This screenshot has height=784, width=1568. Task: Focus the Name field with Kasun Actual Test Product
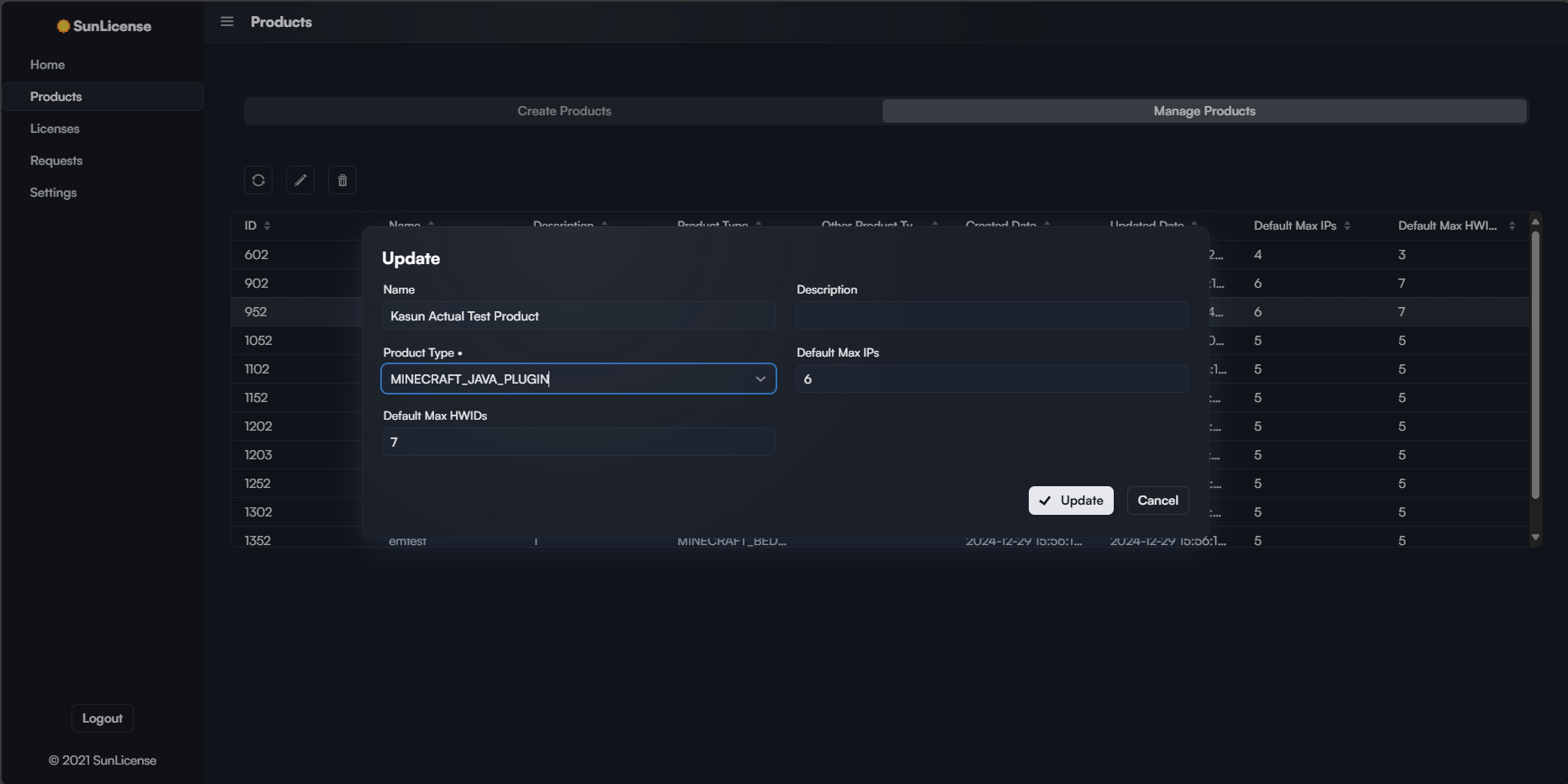pyautogui.click(x=579, y=316)
